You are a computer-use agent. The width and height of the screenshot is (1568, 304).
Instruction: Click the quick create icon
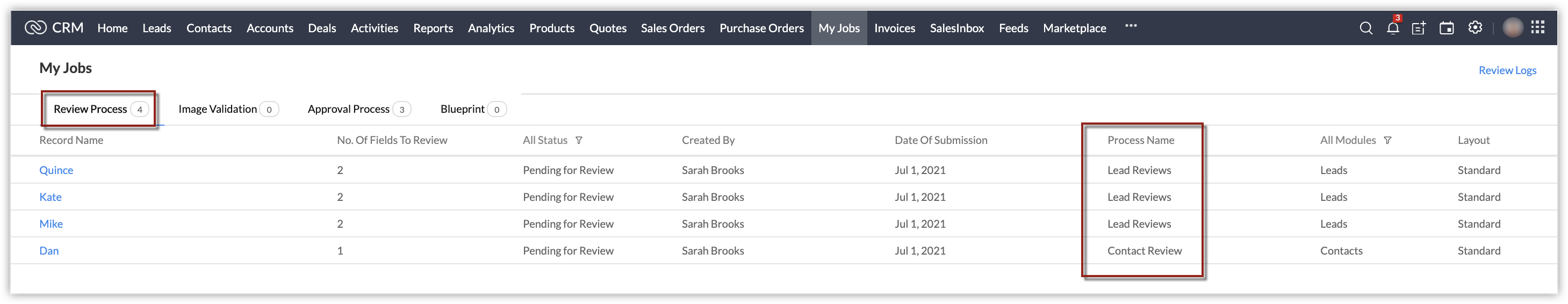(x=1419, y=28)
